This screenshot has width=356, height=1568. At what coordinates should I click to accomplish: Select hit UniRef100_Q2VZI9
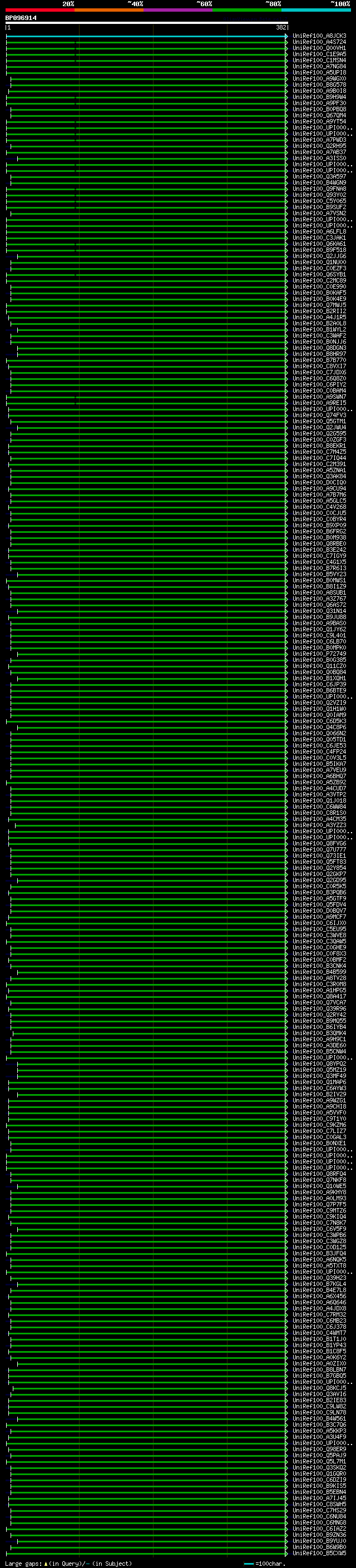tap(319, 703)
